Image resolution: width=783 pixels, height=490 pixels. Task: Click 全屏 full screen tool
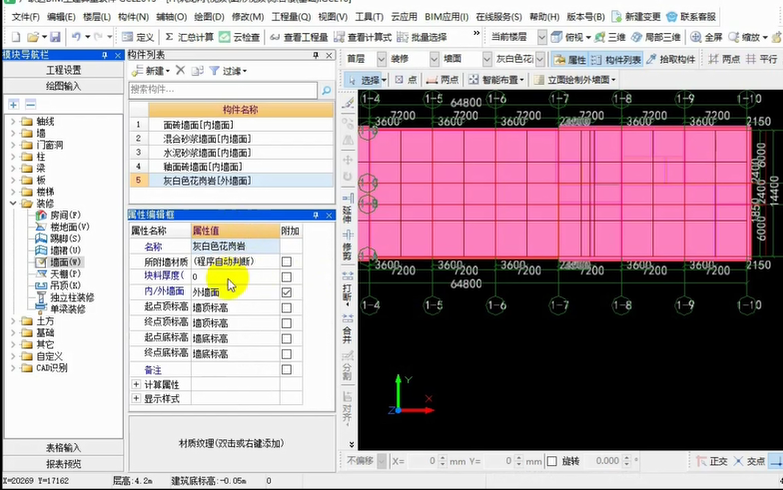(707, 37)
